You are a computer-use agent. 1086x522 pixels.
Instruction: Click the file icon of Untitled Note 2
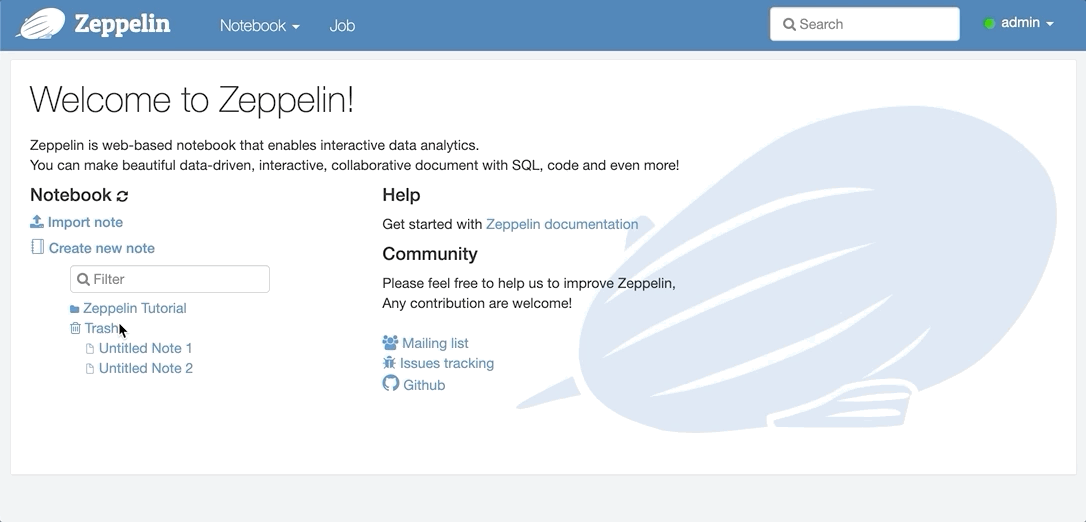pos(89,369)
